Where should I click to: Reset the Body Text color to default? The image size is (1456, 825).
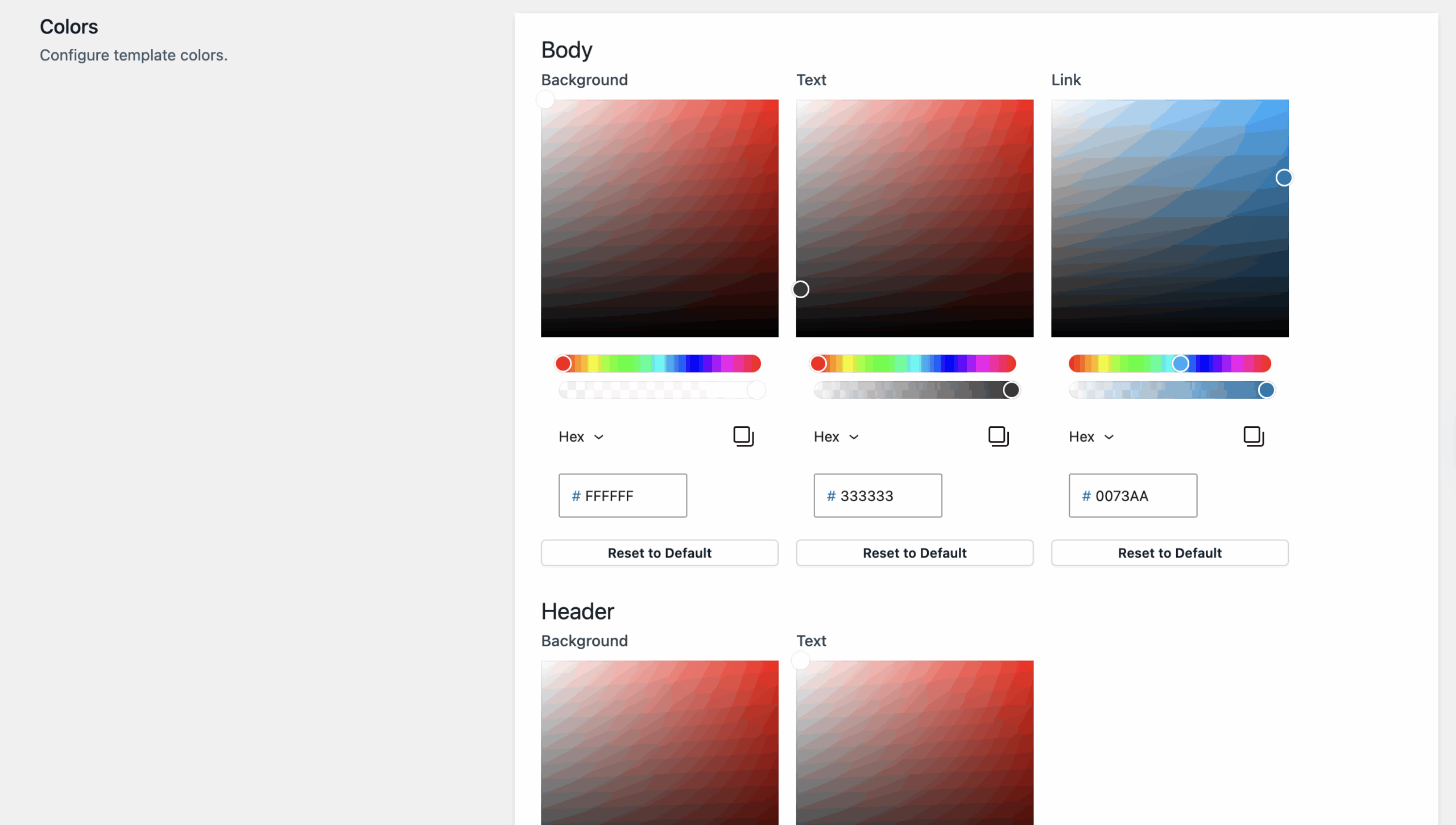915,553
